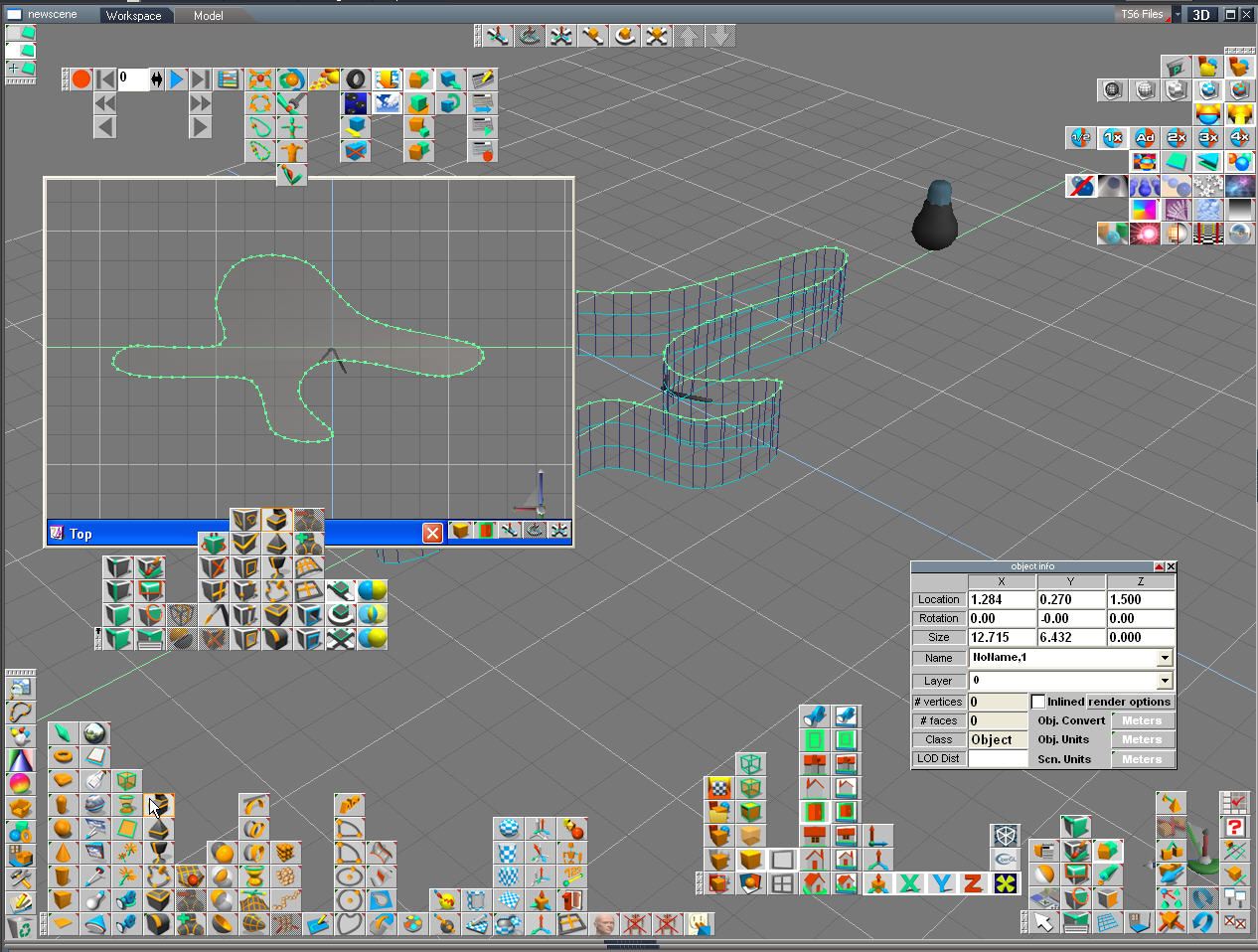This screenshot has height=952, width=1258.
Task: Click the red Record animation button
Action: click(81, 79)
